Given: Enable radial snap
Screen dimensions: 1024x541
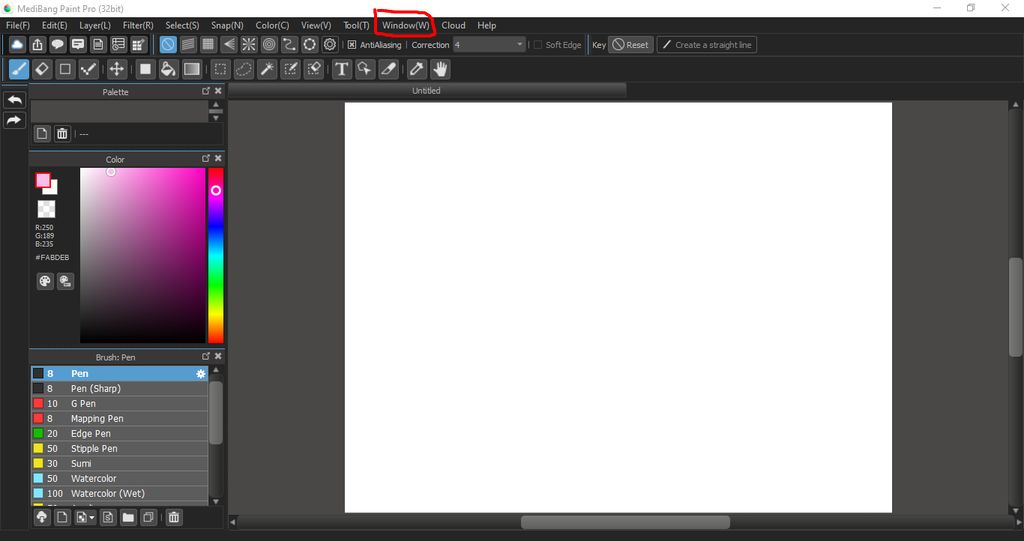Looking at the screenshot, I should (x=249, y=44).
